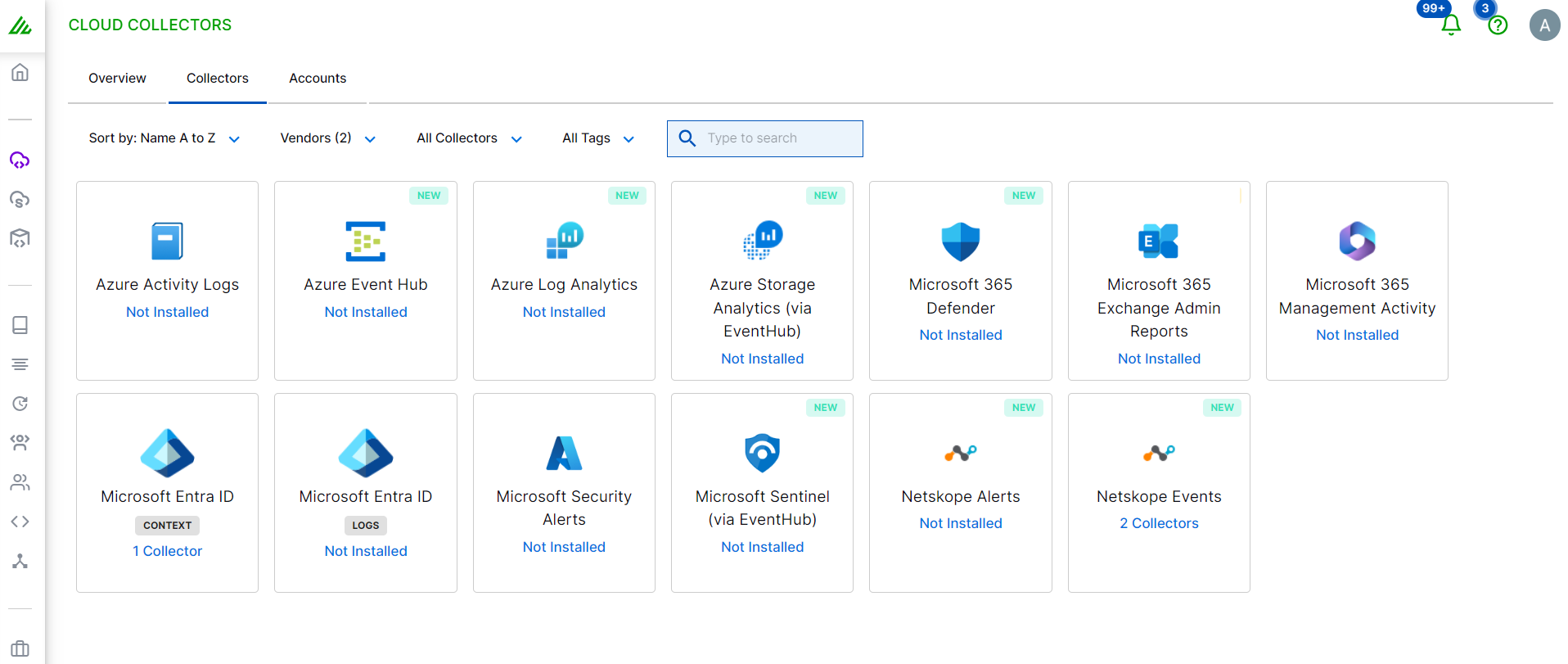Open the Sort by Name A to Z dropdown

pyautogui.click(x=164, y=138)
